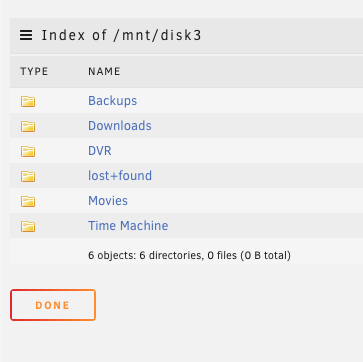This screenshot has height=362, width=363.
Task: Click the Movies folder icon
Action: (x=28, y=201)
